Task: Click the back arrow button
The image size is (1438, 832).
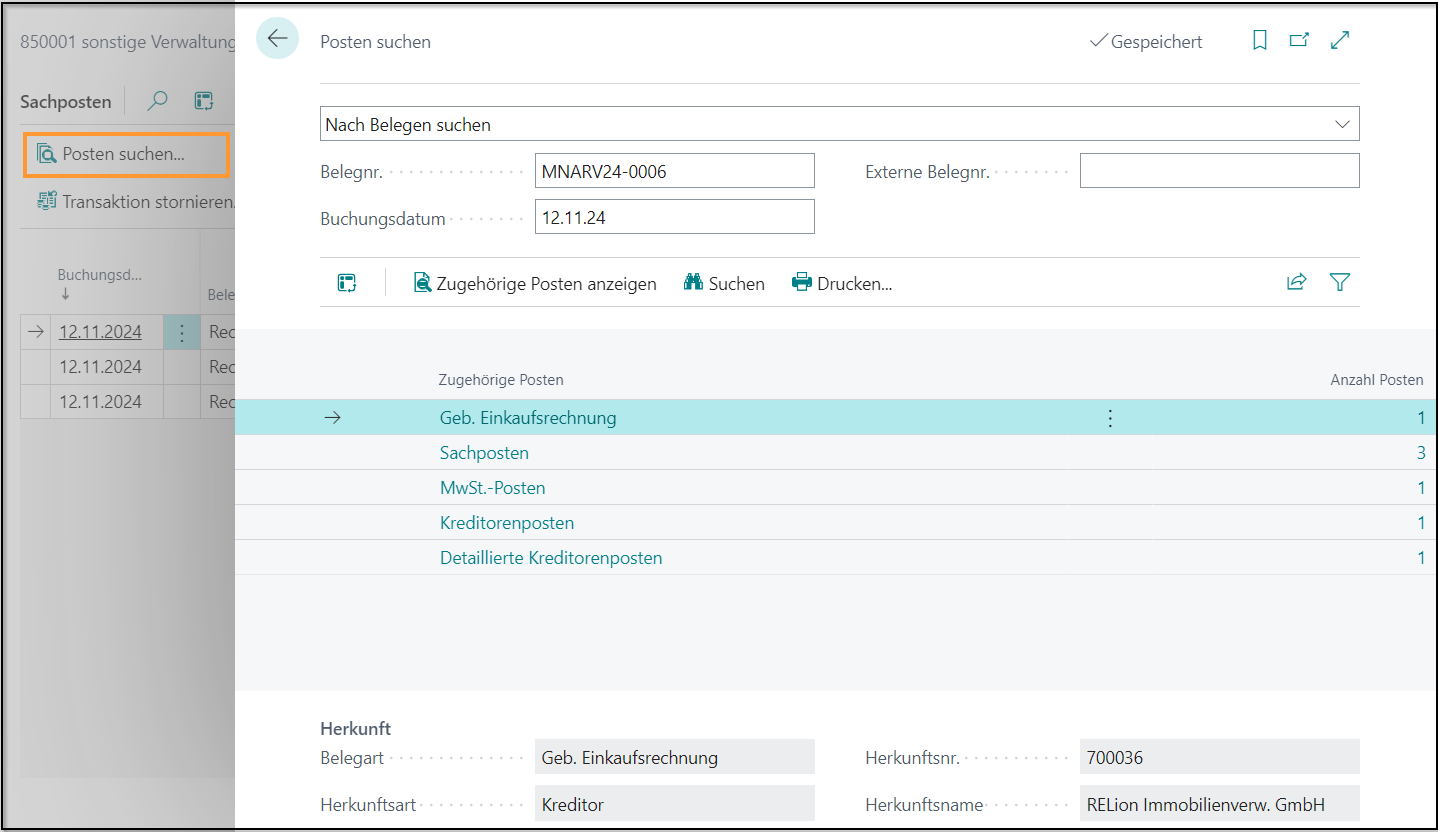Action: 277,39
